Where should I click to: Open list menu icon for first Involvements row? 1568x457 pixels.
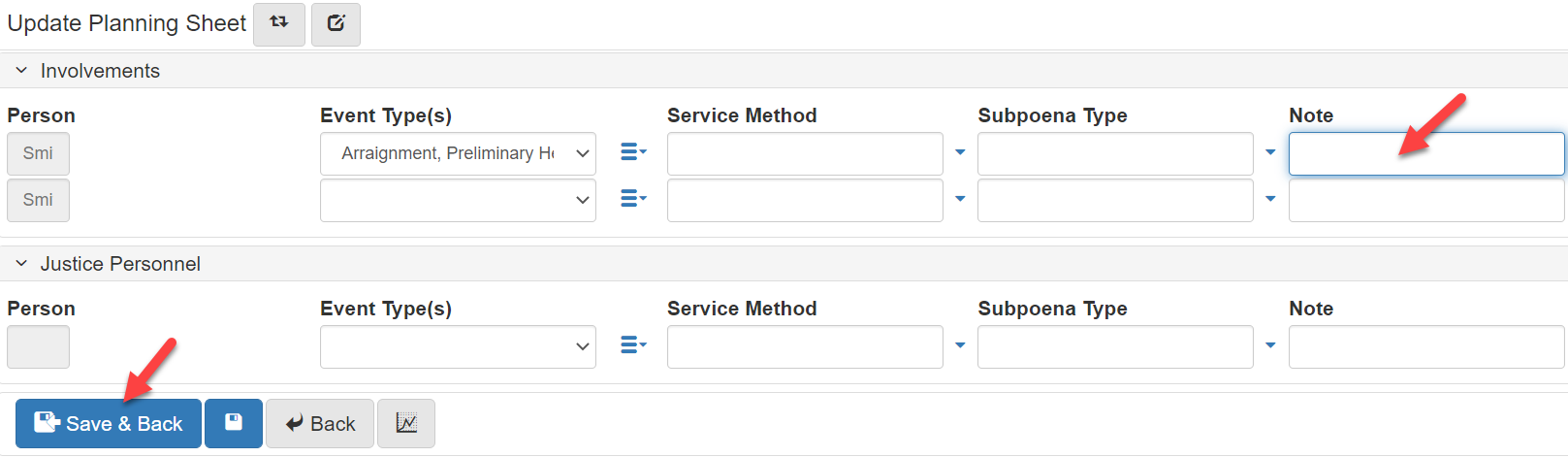[x=632, y=152]
